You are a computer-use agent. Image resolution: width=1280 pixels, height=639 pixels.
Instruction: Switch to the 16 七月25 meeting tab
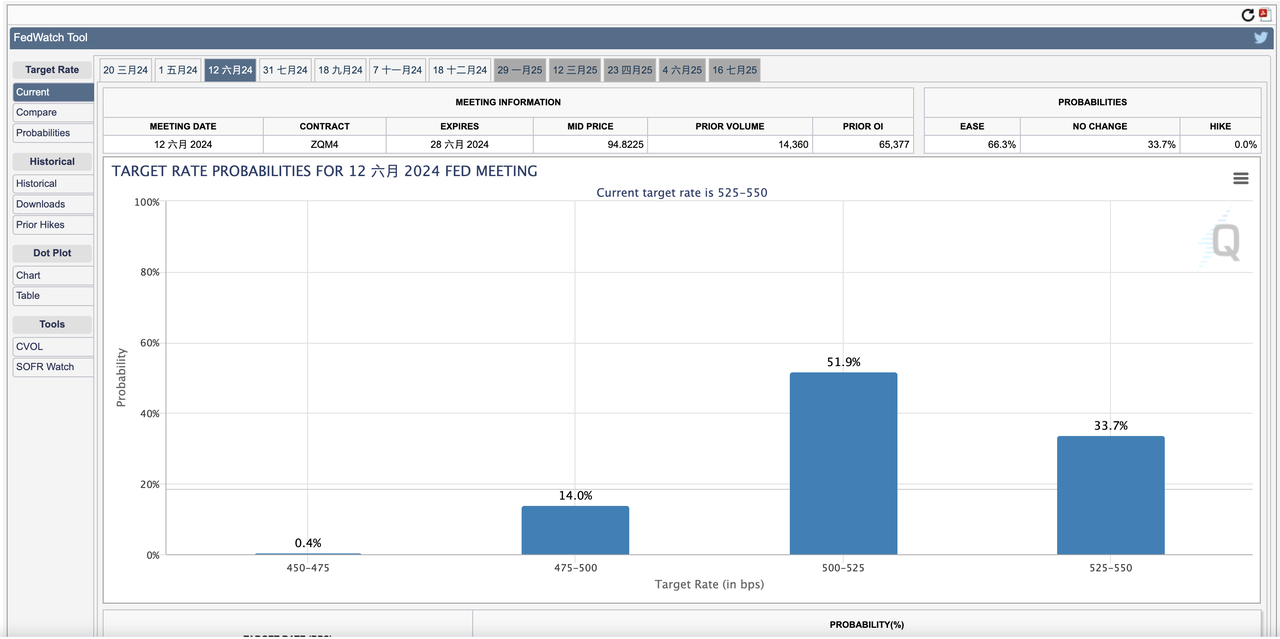coord(735,70)
